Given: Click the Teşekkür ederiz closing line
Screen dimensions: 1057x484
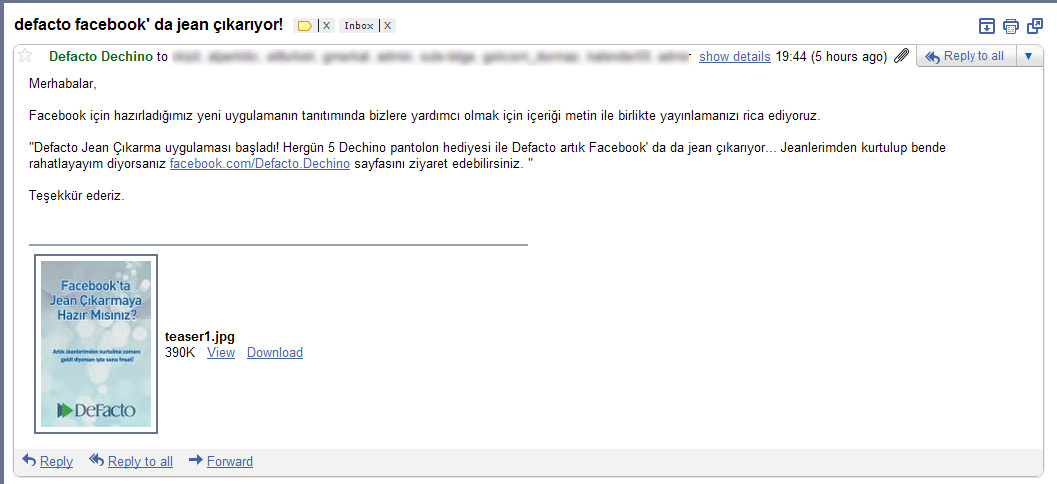Looking at the screenshot, I should [77, 196].
